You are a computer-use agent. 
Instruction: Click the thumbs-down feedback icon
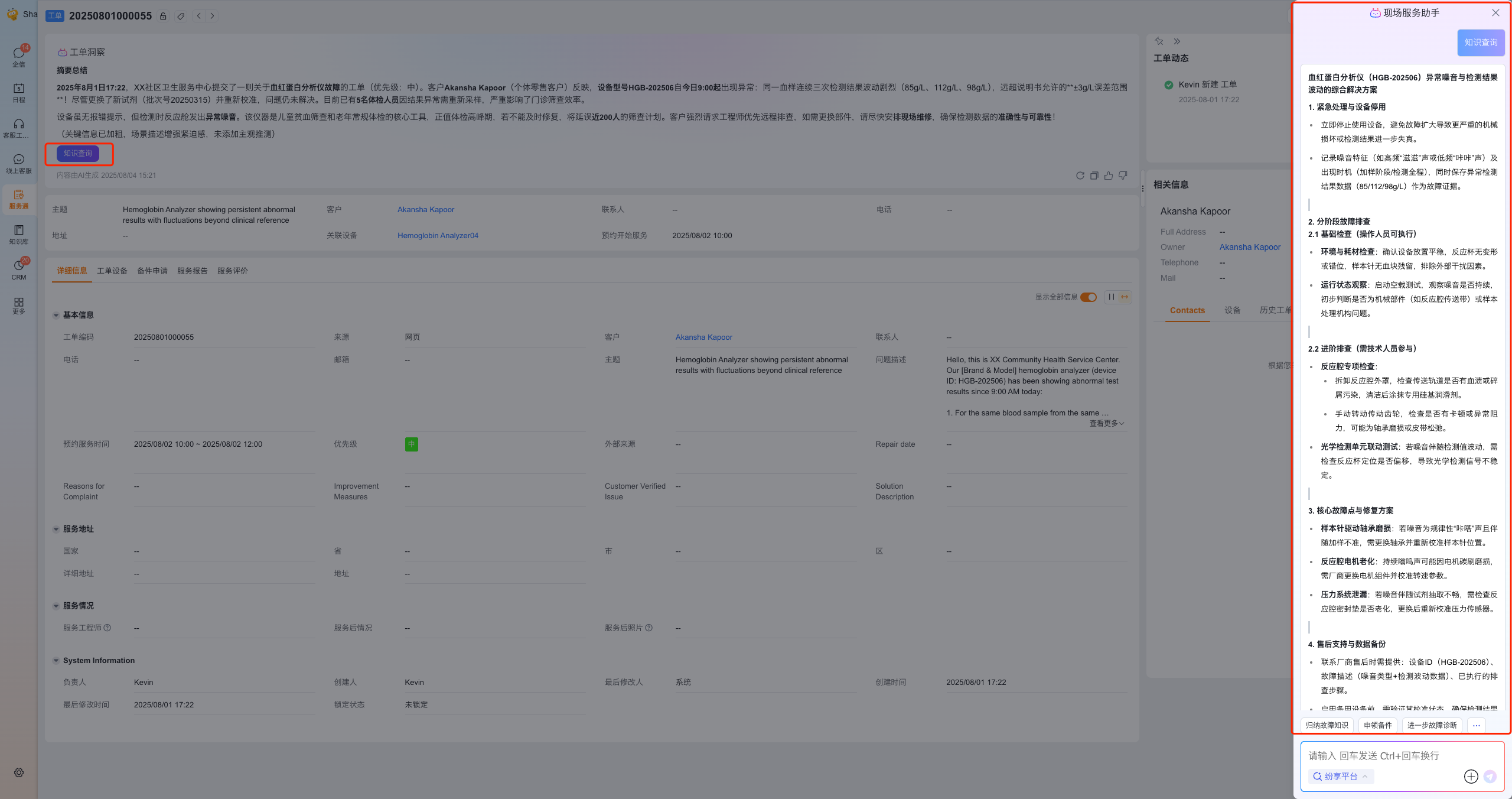coord(1123,176)
